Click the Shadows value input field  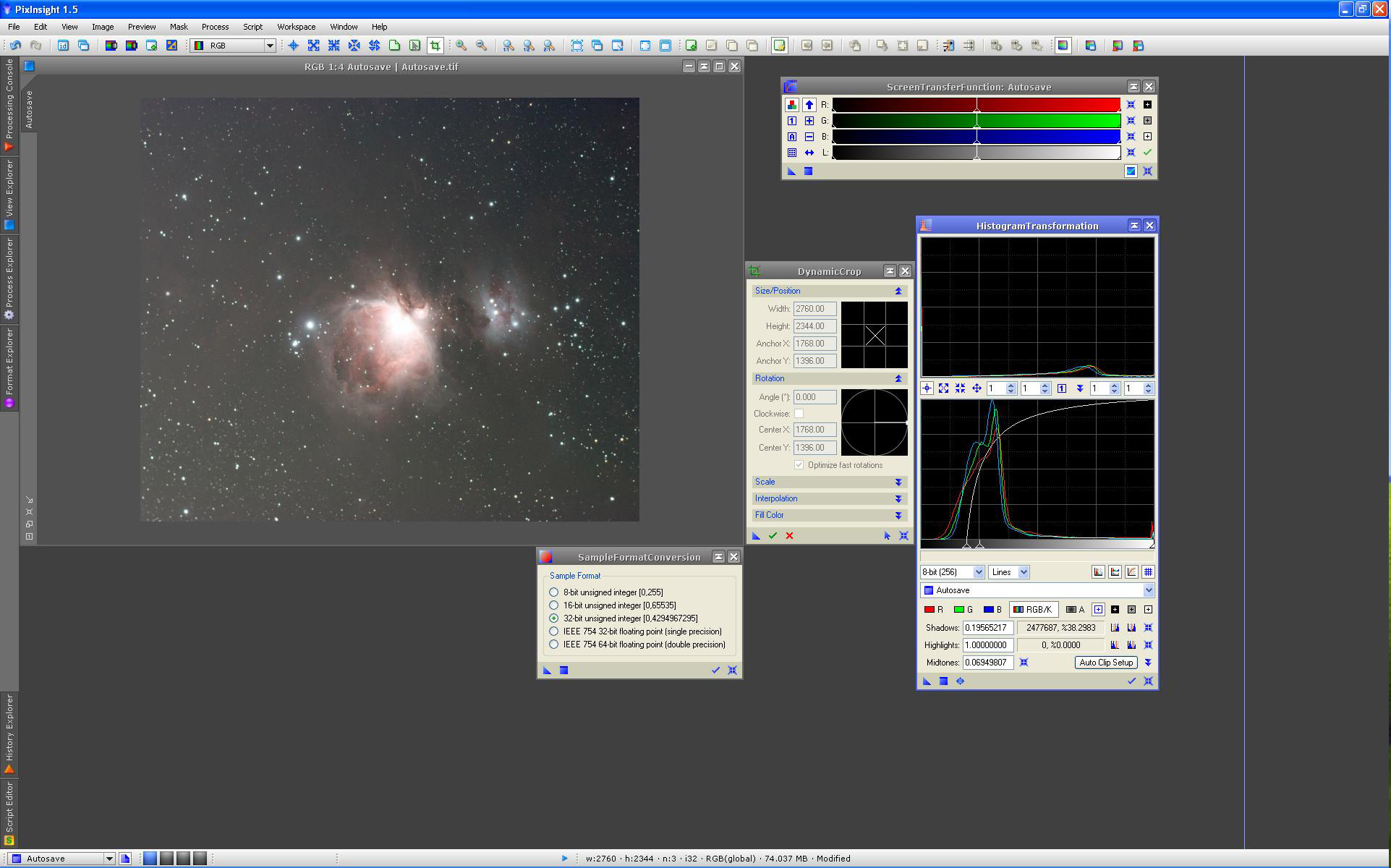click(988, 628)
